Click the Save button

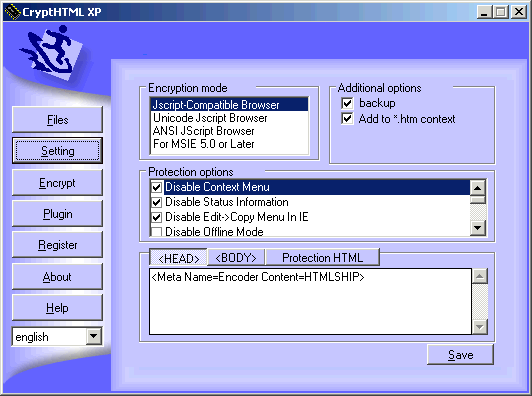(x=460, y=355)
